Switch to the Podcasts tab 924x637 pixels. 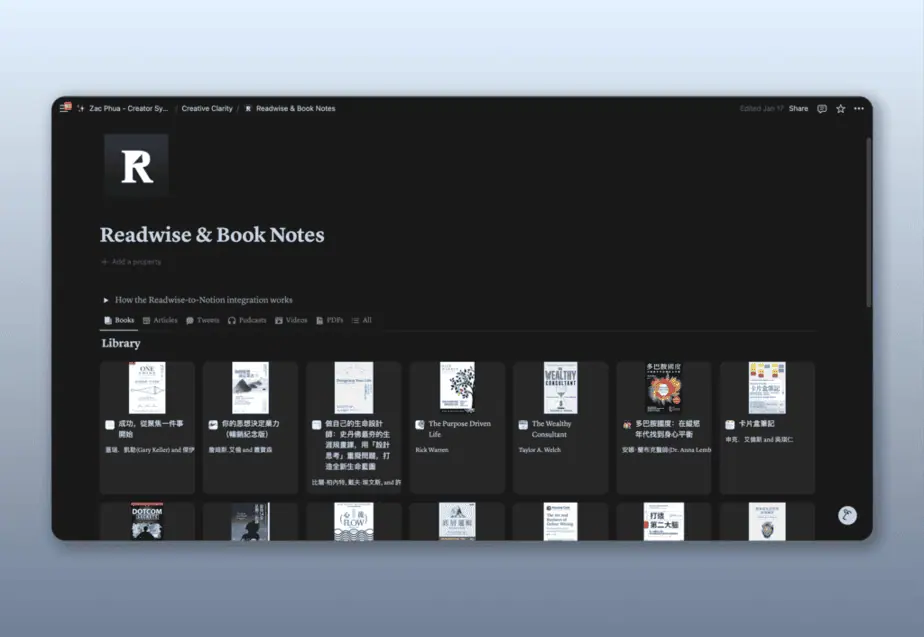click(247, 321)
